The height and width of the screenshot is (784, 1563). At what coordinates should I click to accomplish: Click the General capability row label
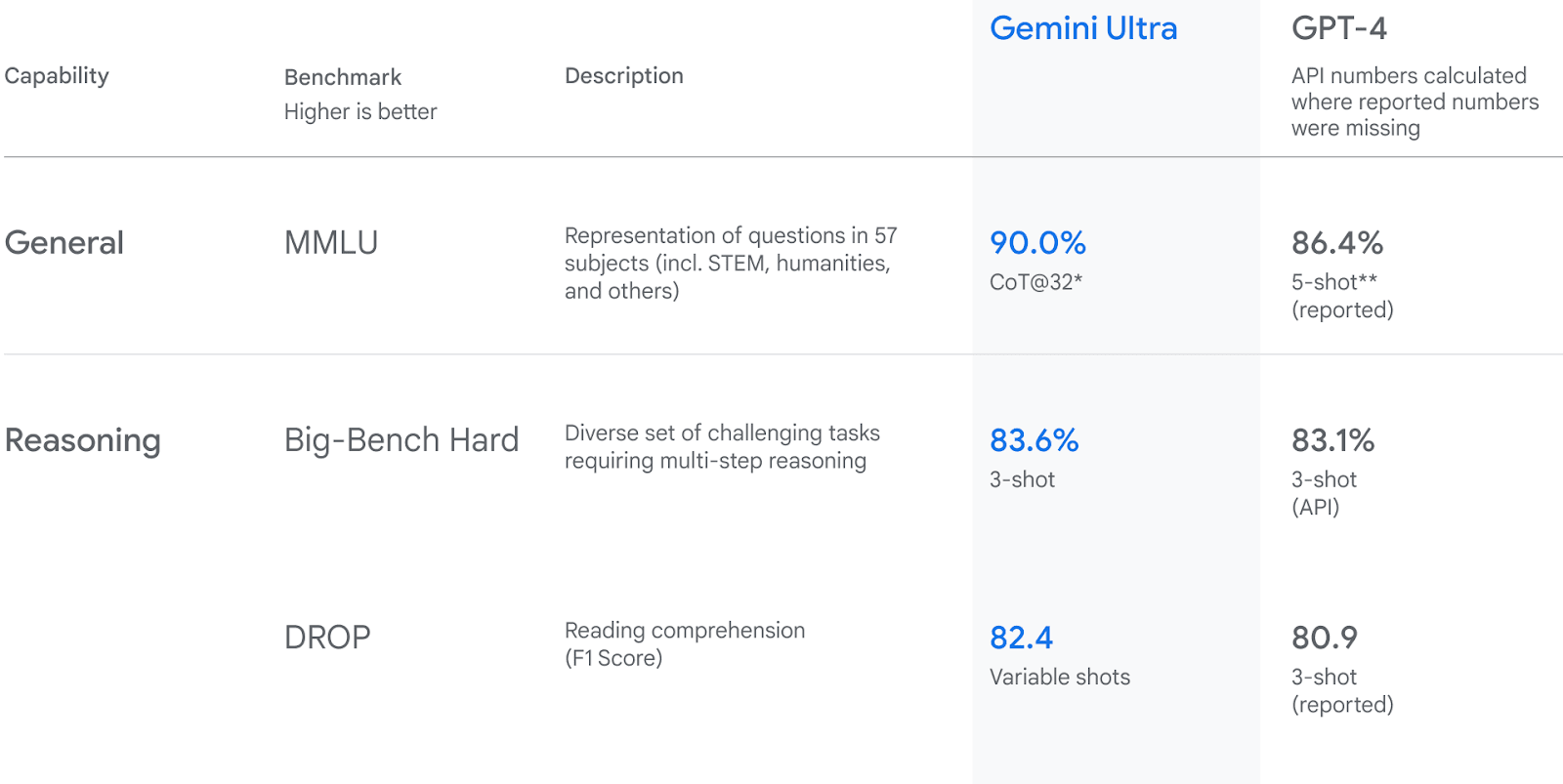64,242
